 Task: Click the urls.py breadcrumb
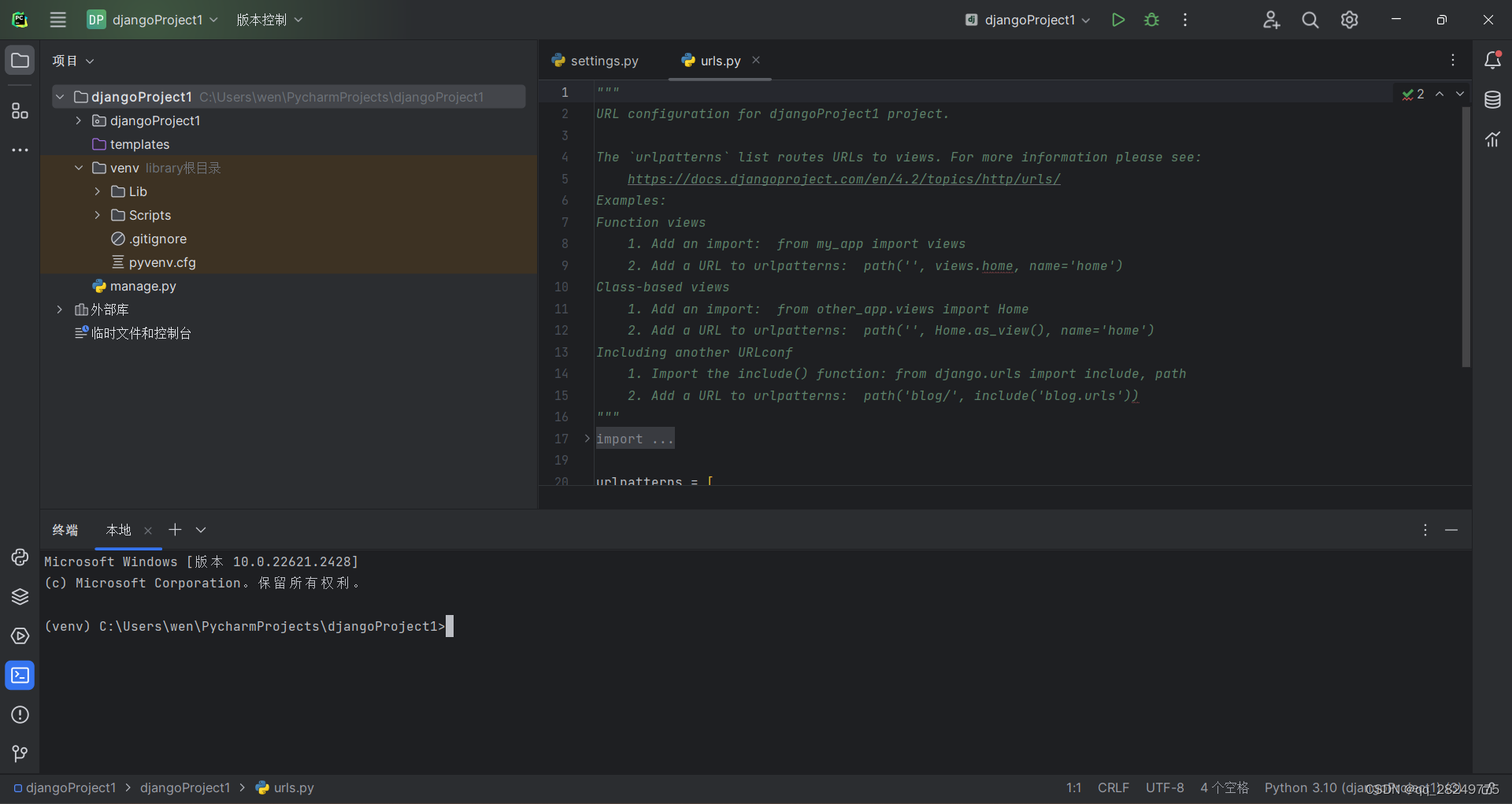pyautogui.click(x=285, y=787)
